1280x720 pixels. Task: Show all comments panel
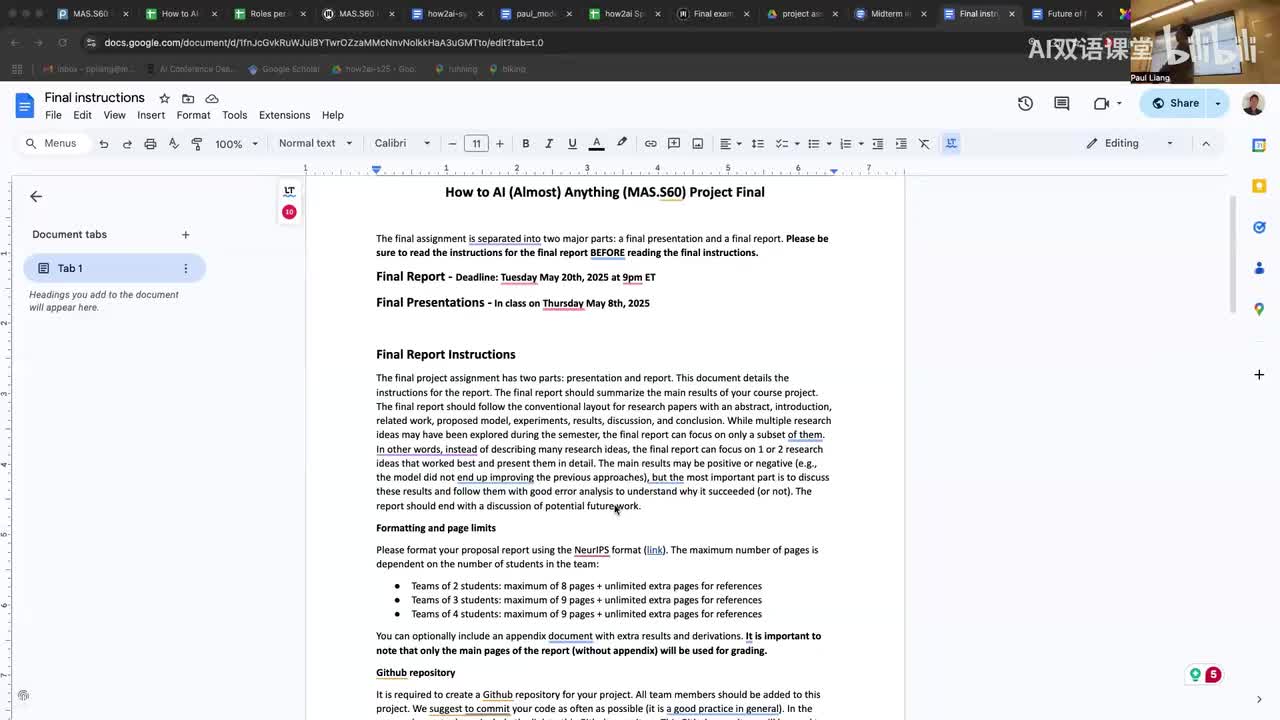click(x=1062, y=103)
